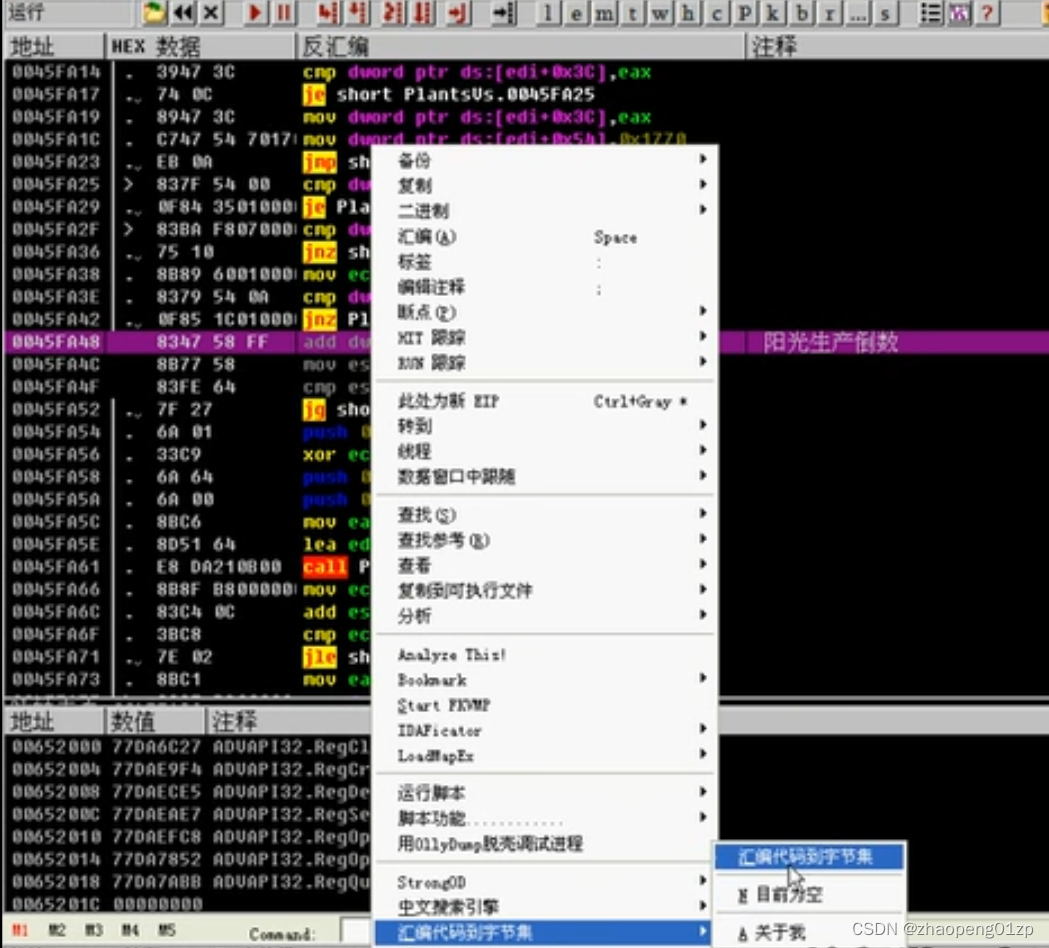Open Bookmark submenu
Viewport: 1049px width, 948px height.
(545, 680)
